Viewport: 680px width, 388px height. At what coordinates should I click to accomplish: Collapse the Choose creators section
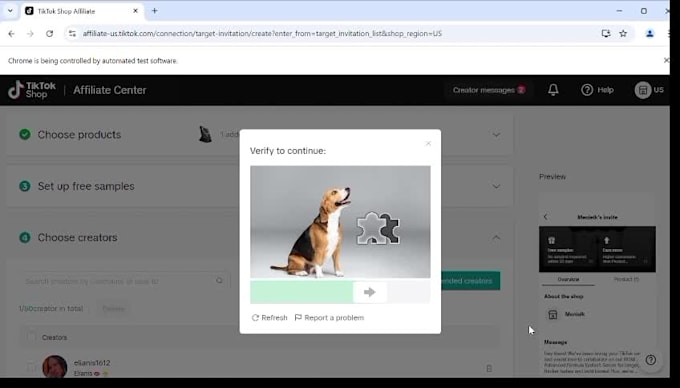point(496,238)
